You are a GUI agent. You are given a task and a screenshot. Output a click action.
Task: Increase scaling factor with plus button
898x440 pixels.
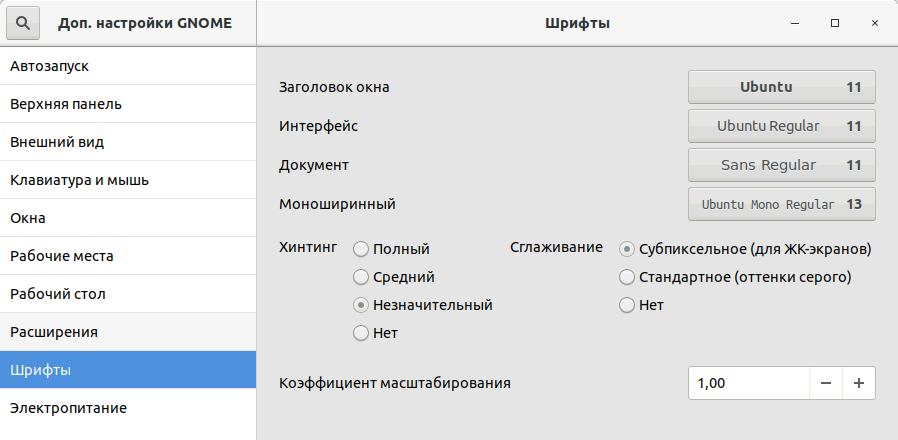click(x=859, y=383)
